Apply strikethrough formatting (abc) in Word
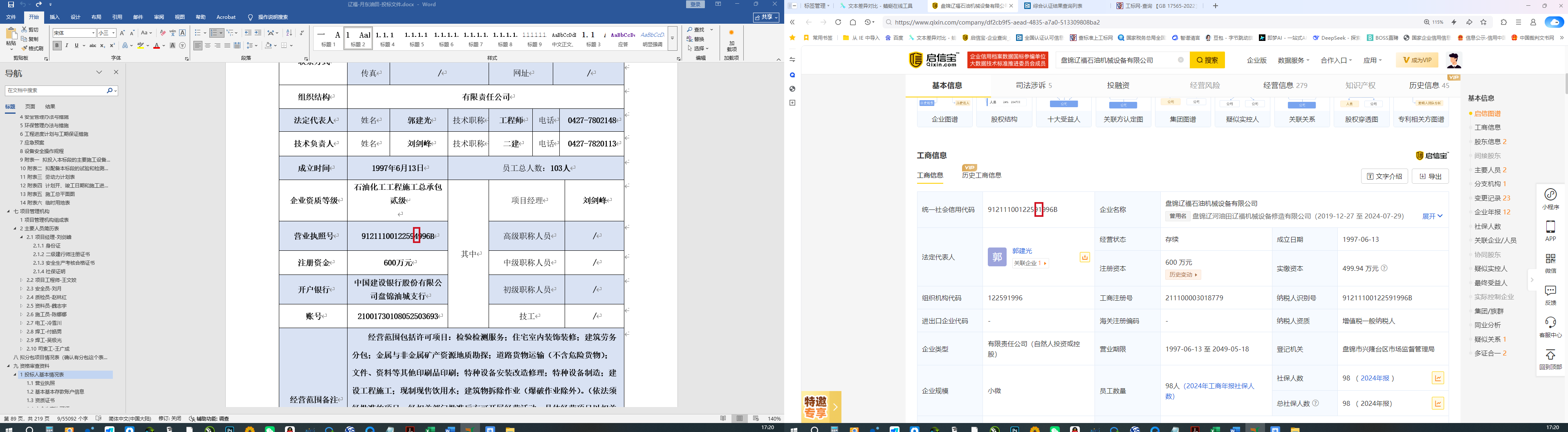This screenshot has height=432, width=1568. point(92,46)
